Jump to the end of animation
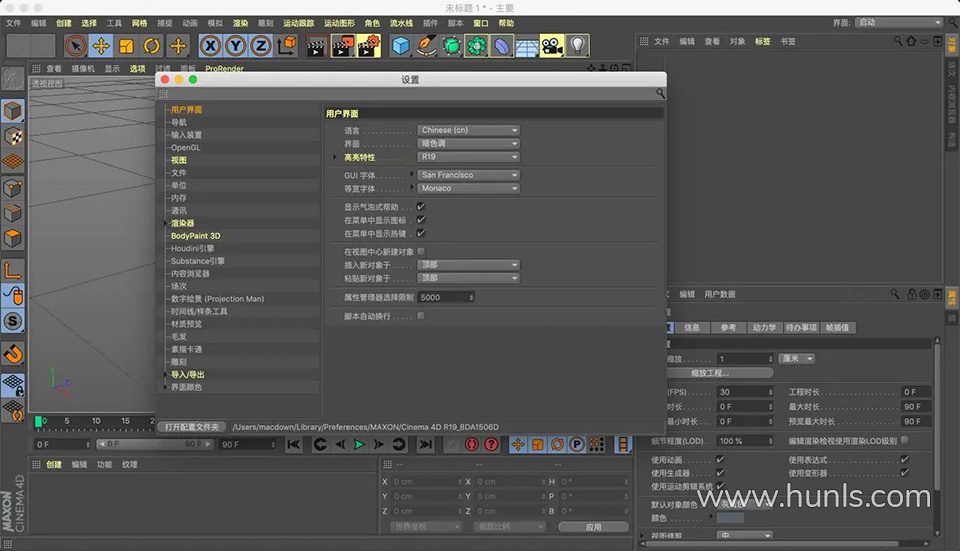This screenshot has height=551, width=960. [x=426, y=444]
